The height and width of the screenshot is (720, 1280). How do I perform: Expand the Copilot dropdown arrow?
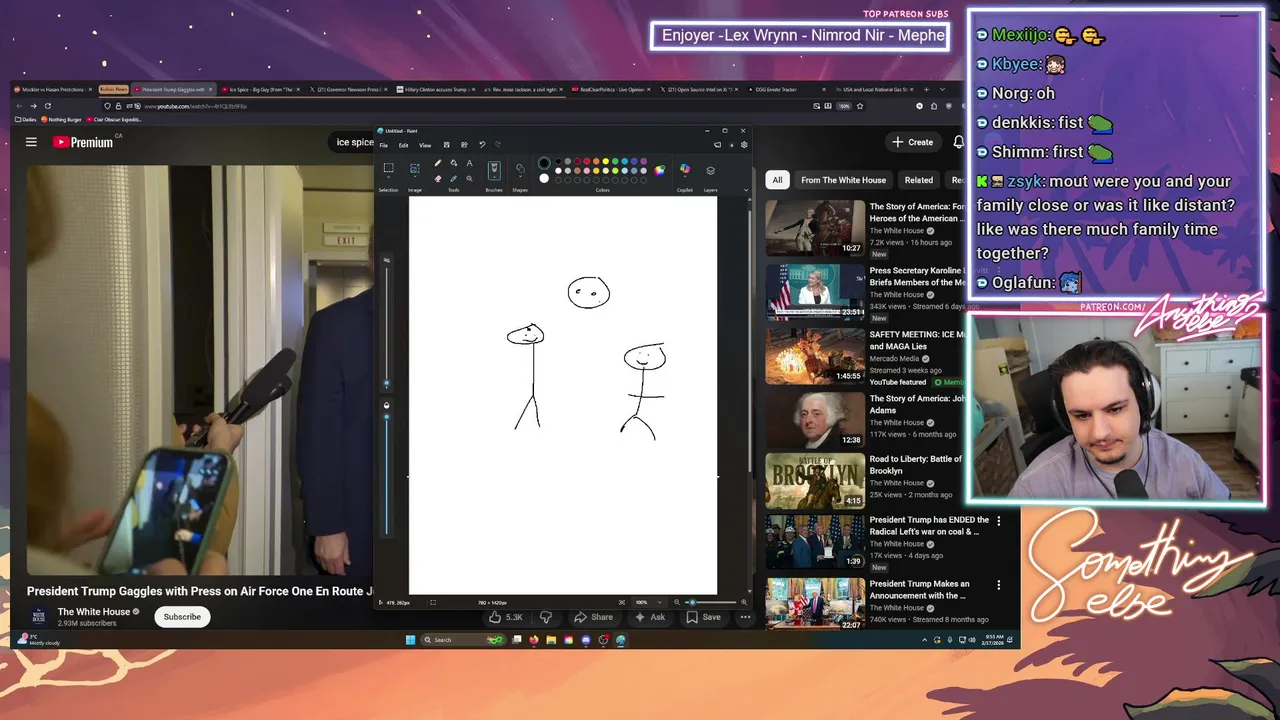coord(685,177)
